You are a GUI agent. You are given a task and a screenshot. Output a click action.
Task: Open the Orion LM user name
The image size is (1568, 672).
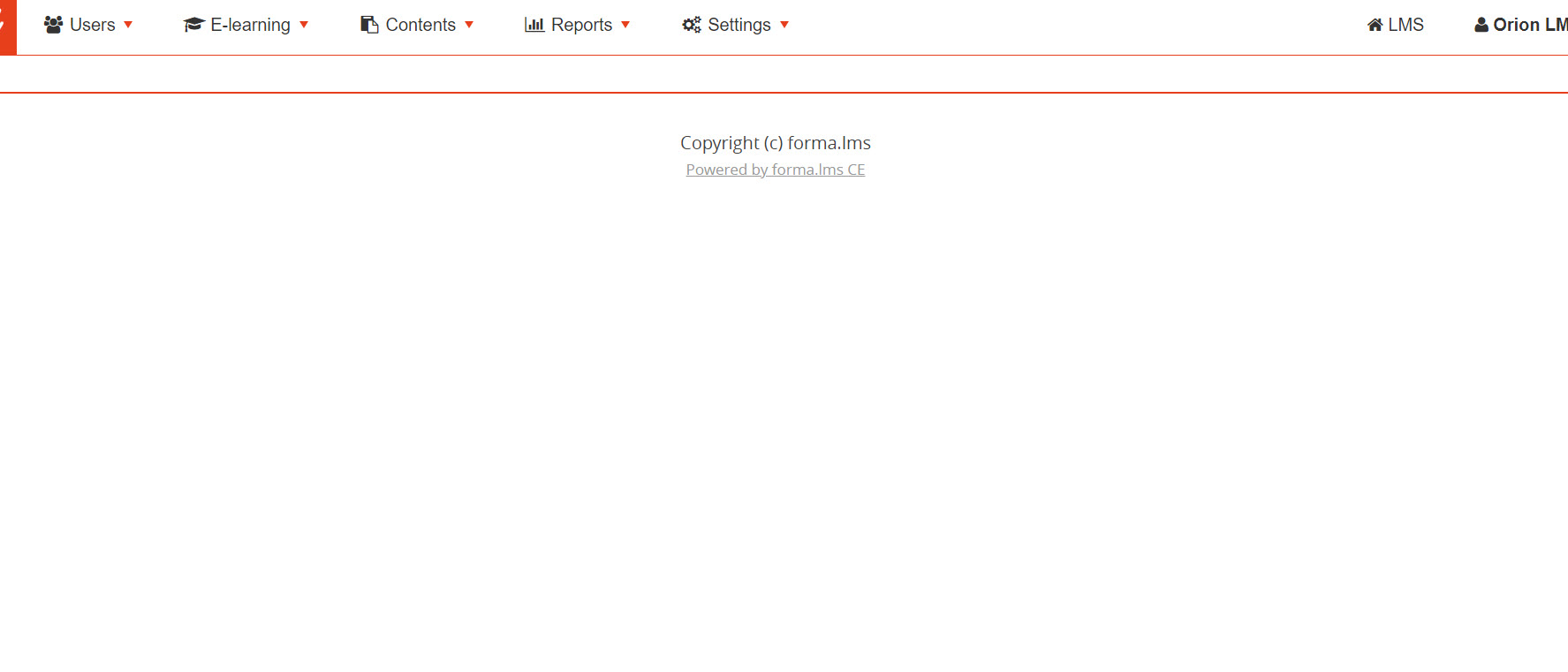(1529, 25)
